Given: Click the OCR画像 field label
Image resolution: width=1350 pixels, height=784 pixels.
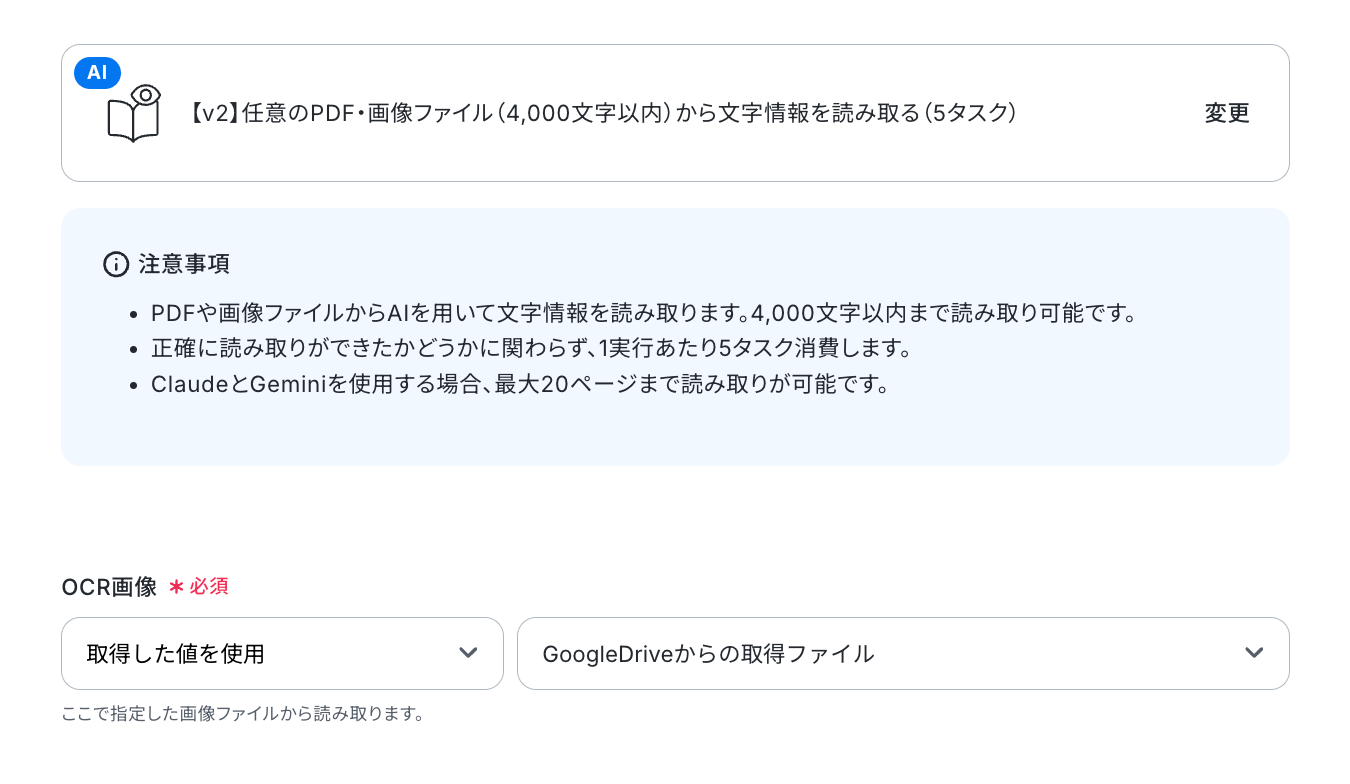Looking at the screenshot, I should 109,587.
